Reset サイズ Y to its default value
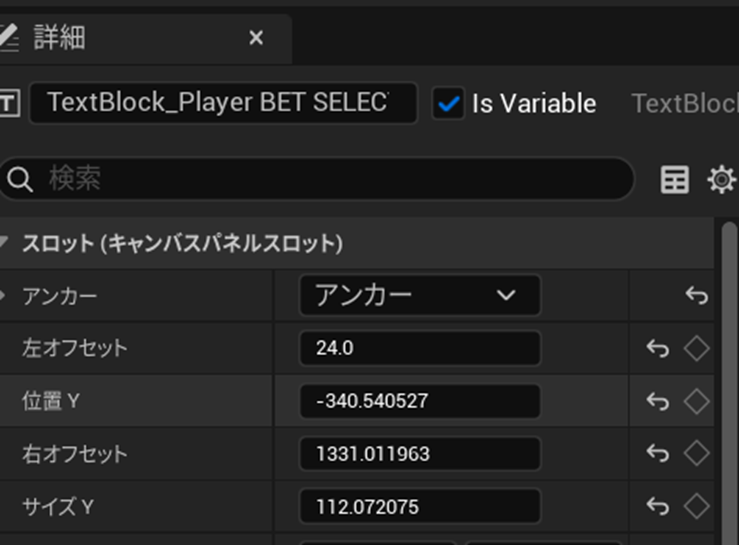 tap(657, 506)
